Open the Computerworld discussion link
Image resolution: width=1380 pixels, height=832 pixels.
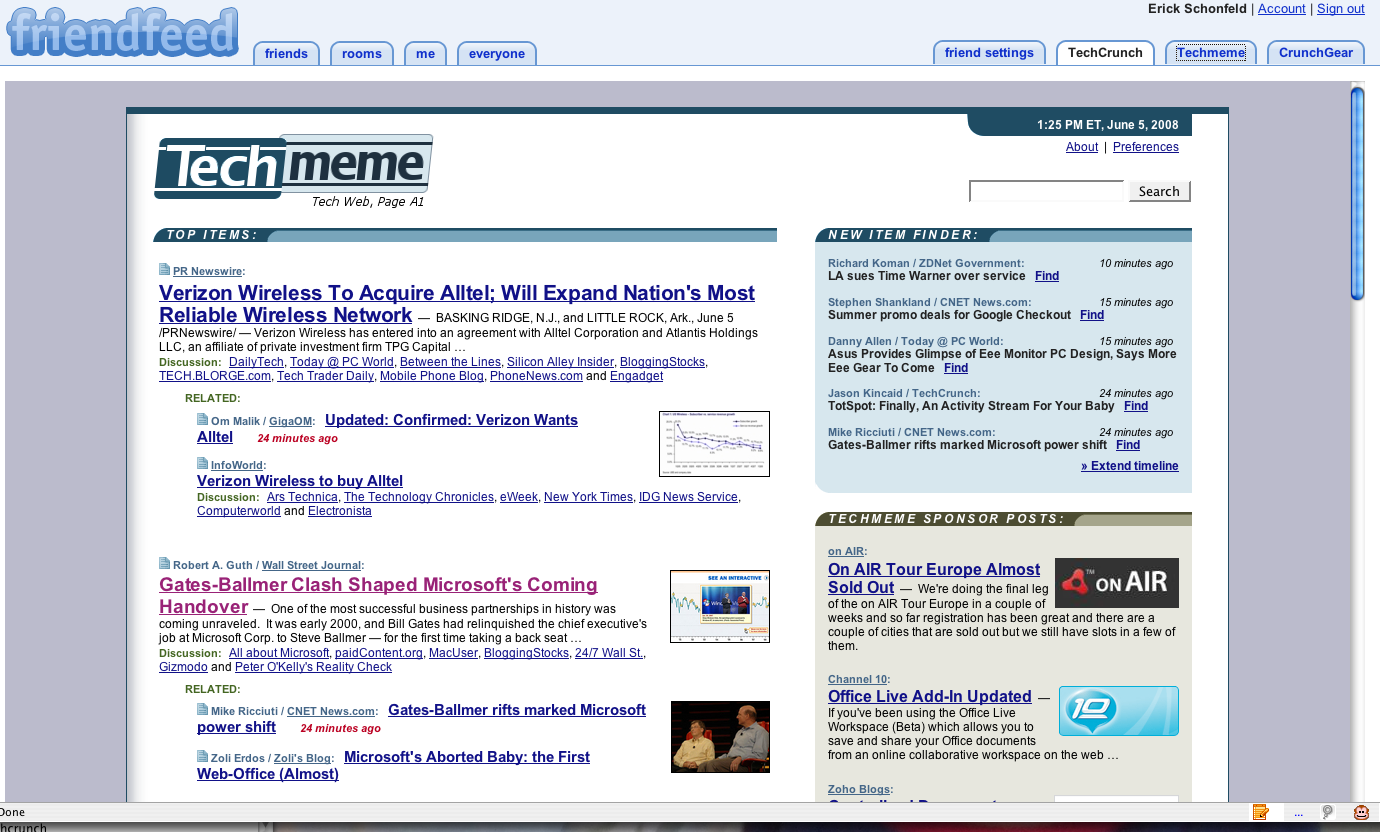[x=239, y=511]
